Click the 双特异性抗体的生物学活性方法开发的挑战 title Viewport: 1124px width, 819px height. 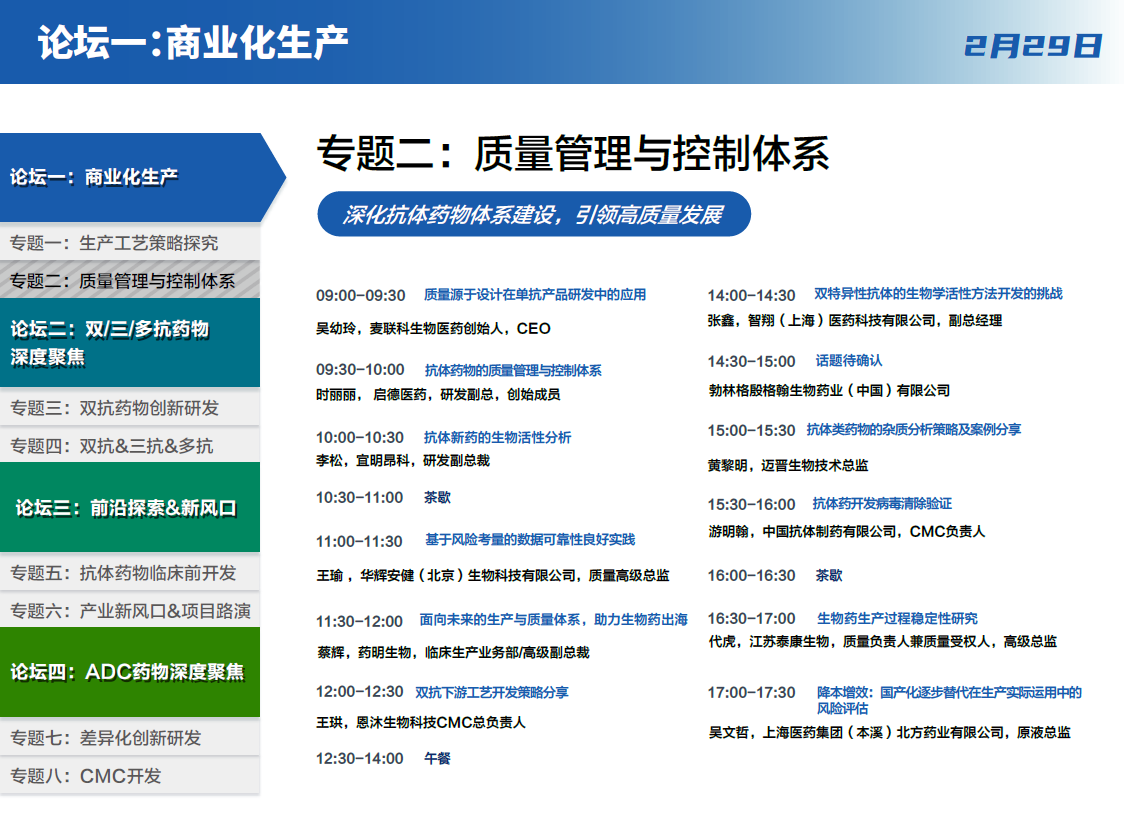pyautogui.click(x=938, y=294)
